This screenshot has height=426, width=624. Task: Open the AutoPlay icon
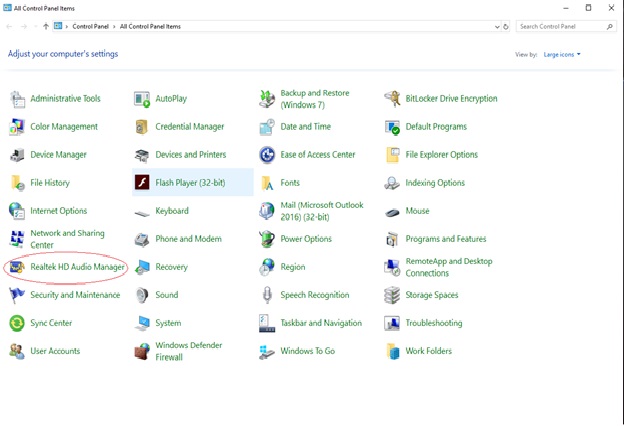(142, 99)
